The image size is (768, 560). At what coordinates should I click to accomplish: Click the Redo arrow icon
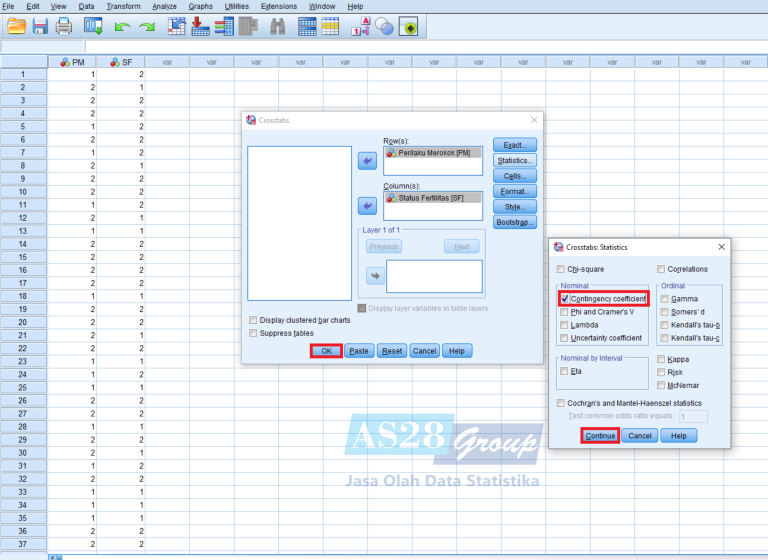click(148, 28)
